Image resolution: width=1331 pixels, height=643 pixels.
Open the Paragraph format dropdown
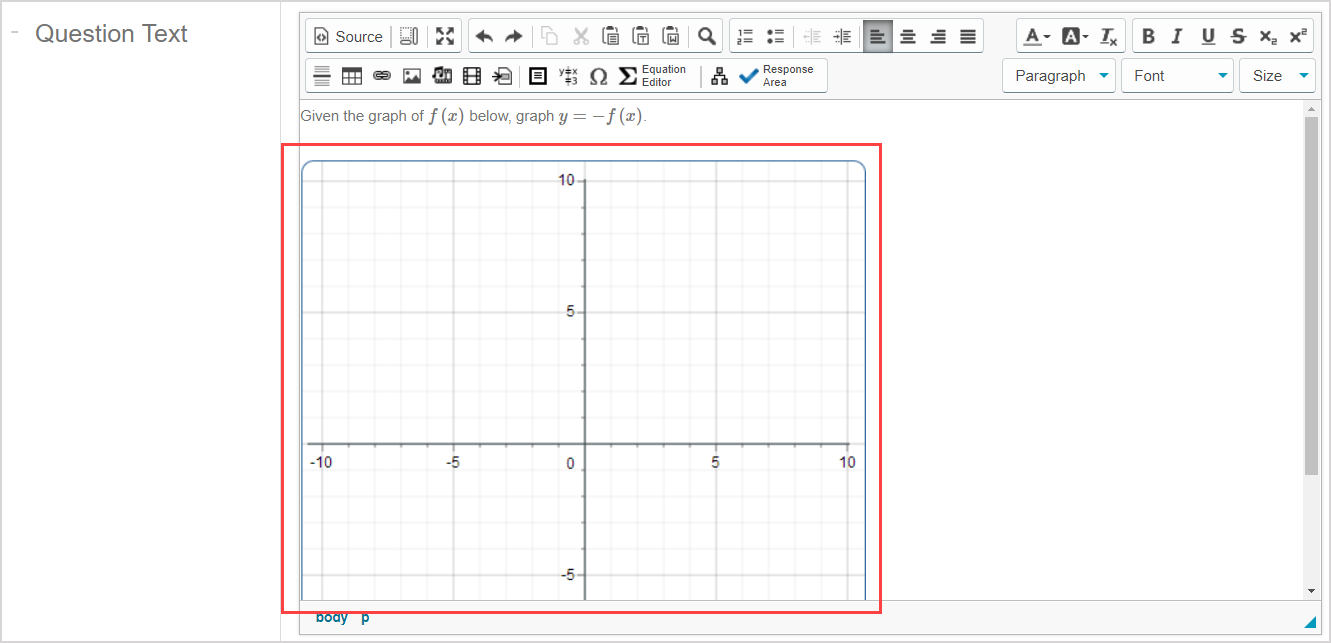coord(1058,75)
